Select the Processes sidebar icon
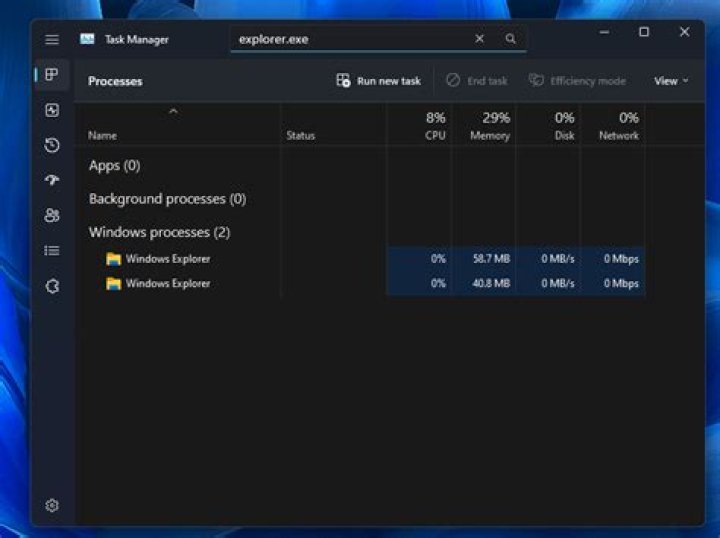This screenshot has height=538, width=720. click(52, 74)
